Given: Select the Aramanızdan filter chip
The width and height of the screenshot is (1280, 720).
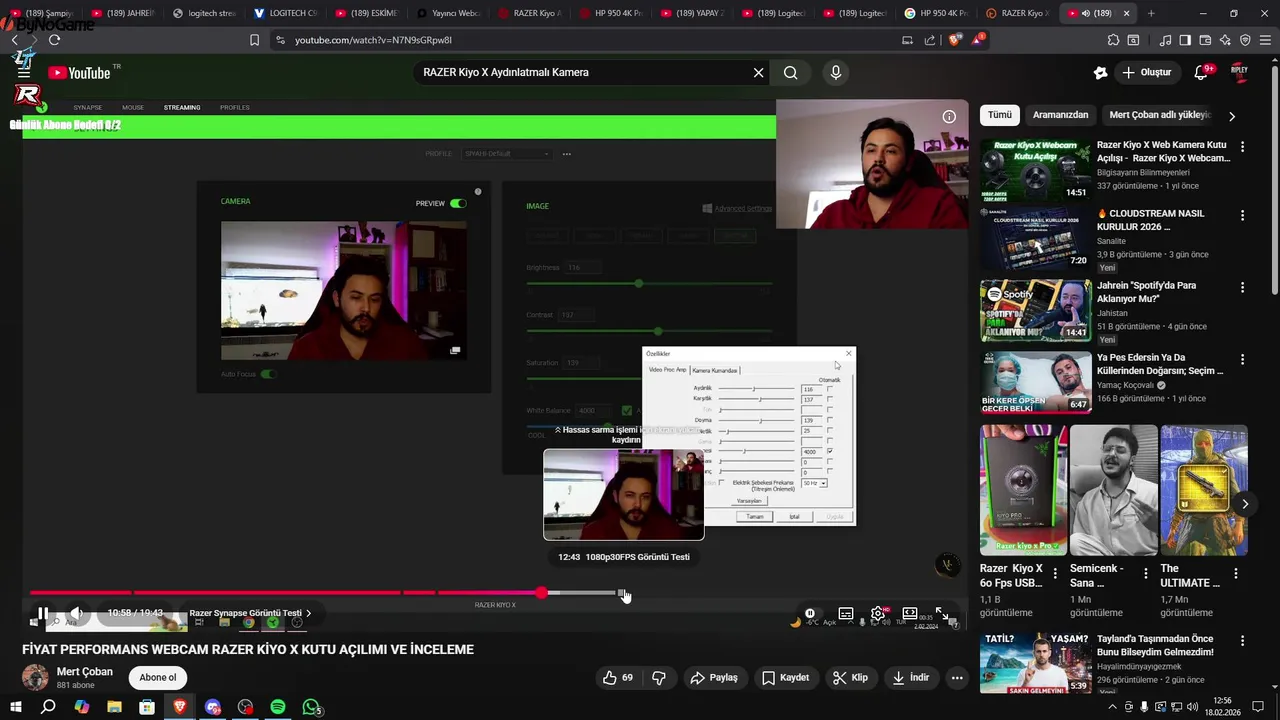Looking at the screenshot, I should (1060, 115).
